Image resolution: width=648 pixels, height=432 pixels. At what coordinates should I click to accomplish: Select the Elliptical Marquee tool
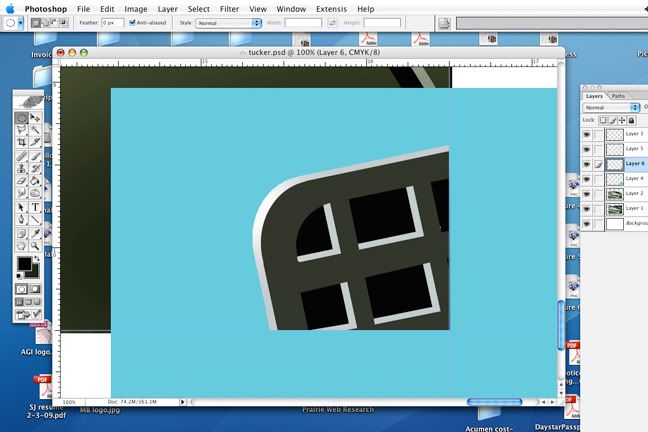21,118
